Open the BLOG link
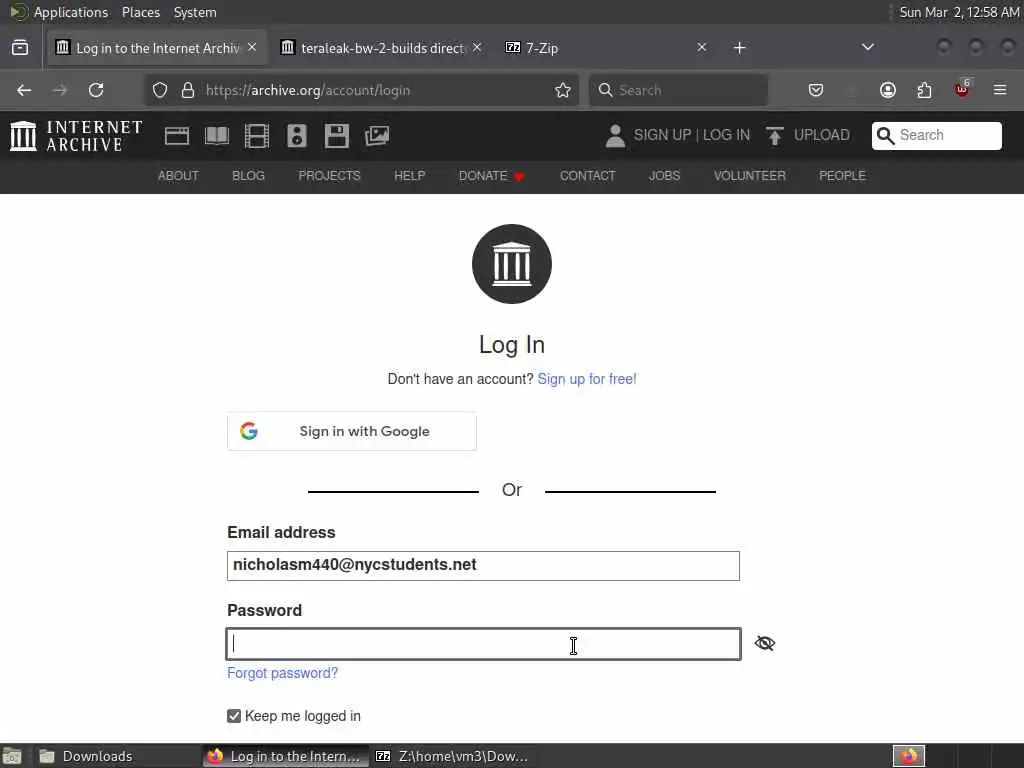1024x768 pixels. pyautogui.click(x=248, y=176)
